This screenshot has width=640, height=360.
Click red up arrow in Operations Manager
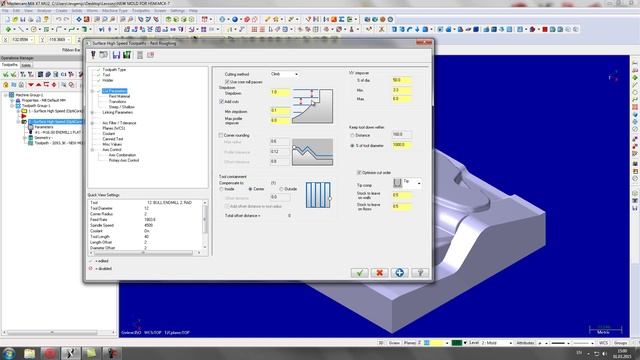[x=38, y=85]
